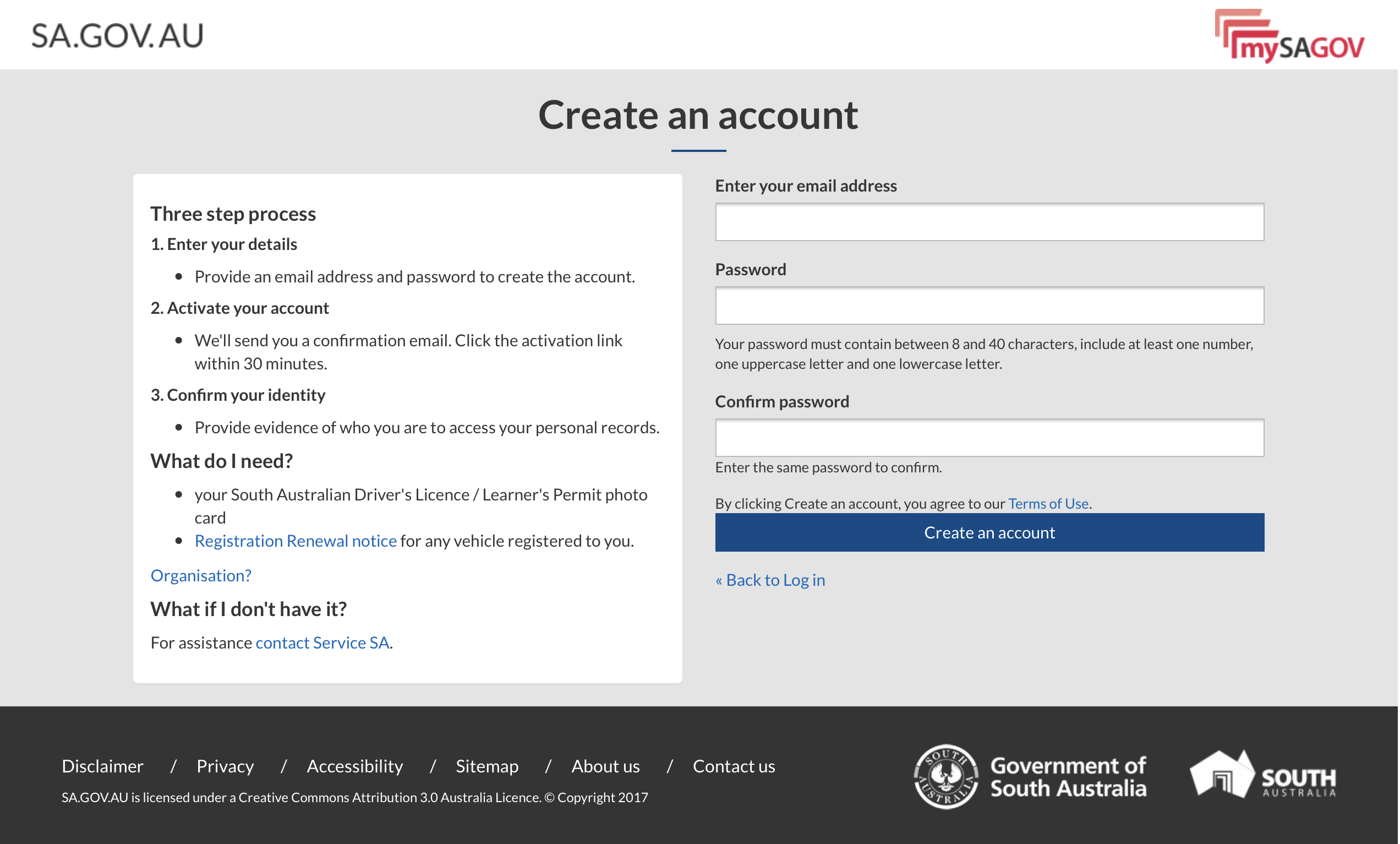1400x844 pixels.
Task: Click the Create an account page heading
Action: [699, 115]
